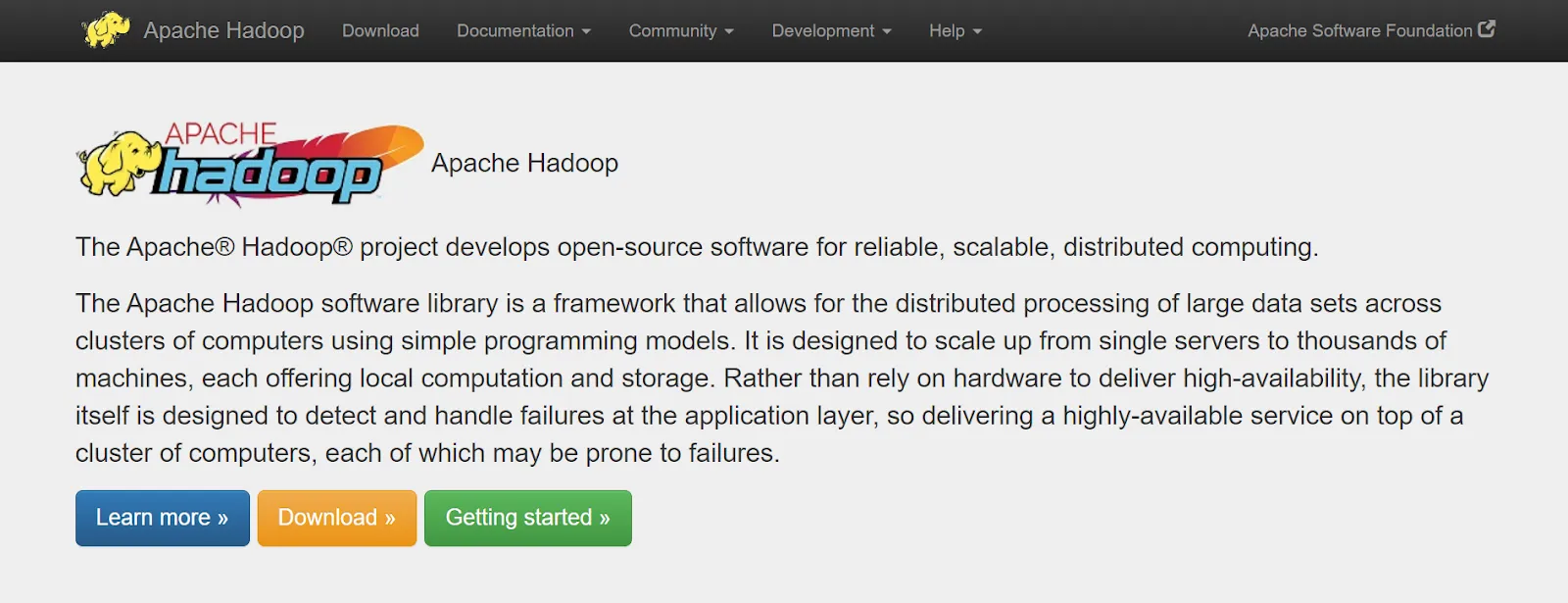
Task: Click the Hadoop elephant icon in navbar
Action: pyautogui.click(x=106, y=29)
